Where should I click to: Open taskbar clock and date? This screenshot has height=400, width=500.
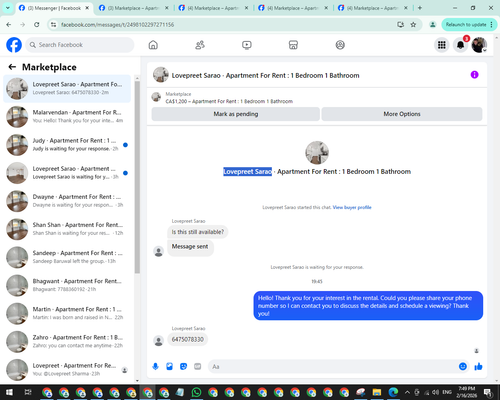(466, 392)
